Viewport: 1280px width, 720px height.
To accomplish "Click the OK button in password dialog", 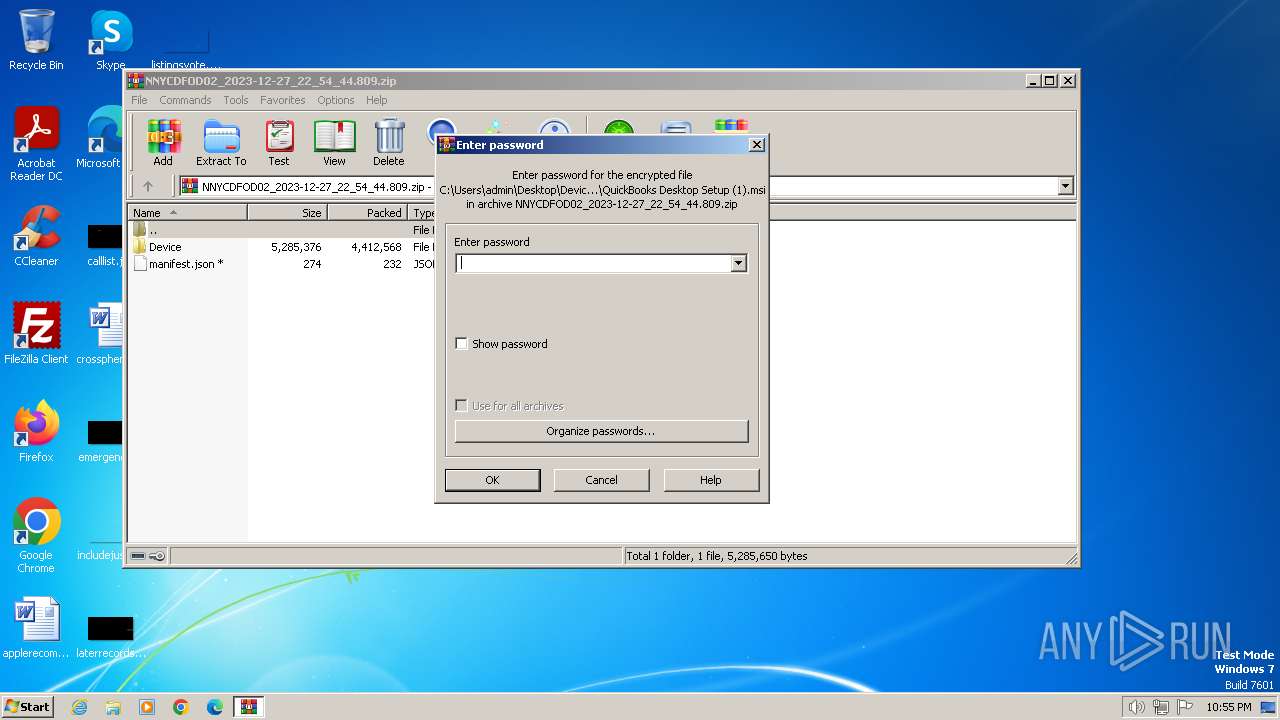I will [492, 480].
